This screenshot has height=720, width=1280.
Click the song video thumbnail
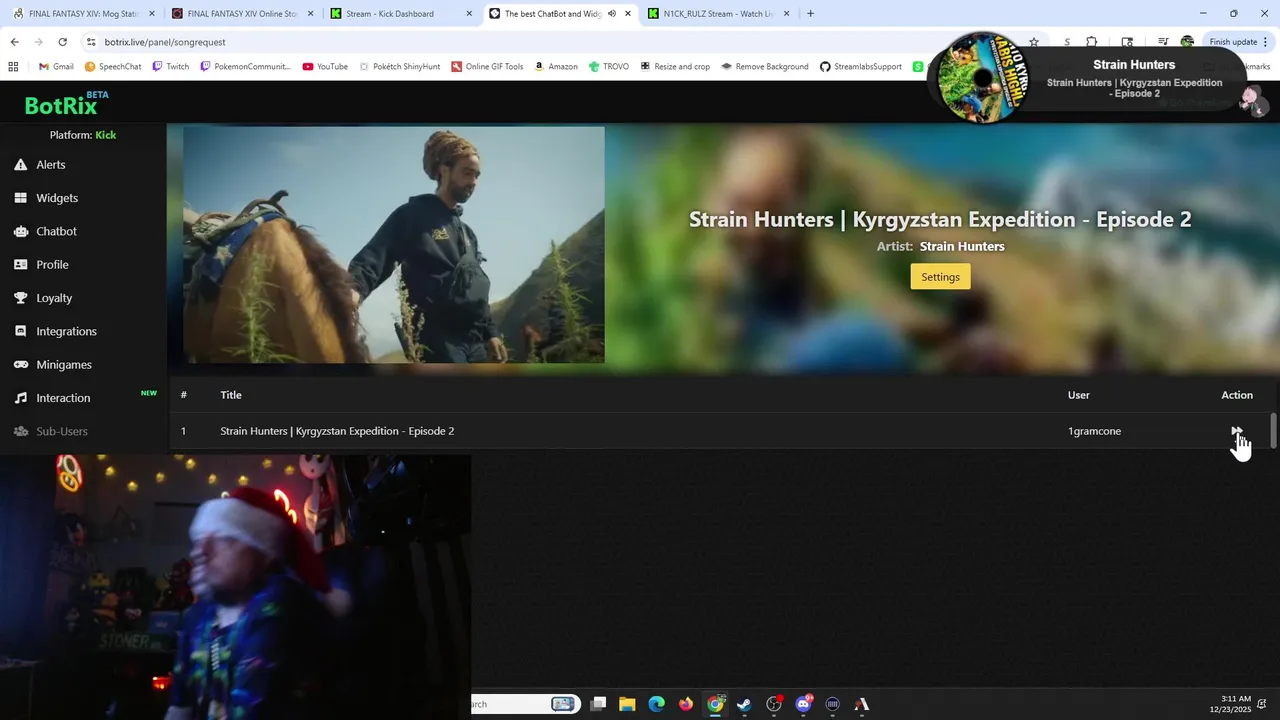coord(394,245)
